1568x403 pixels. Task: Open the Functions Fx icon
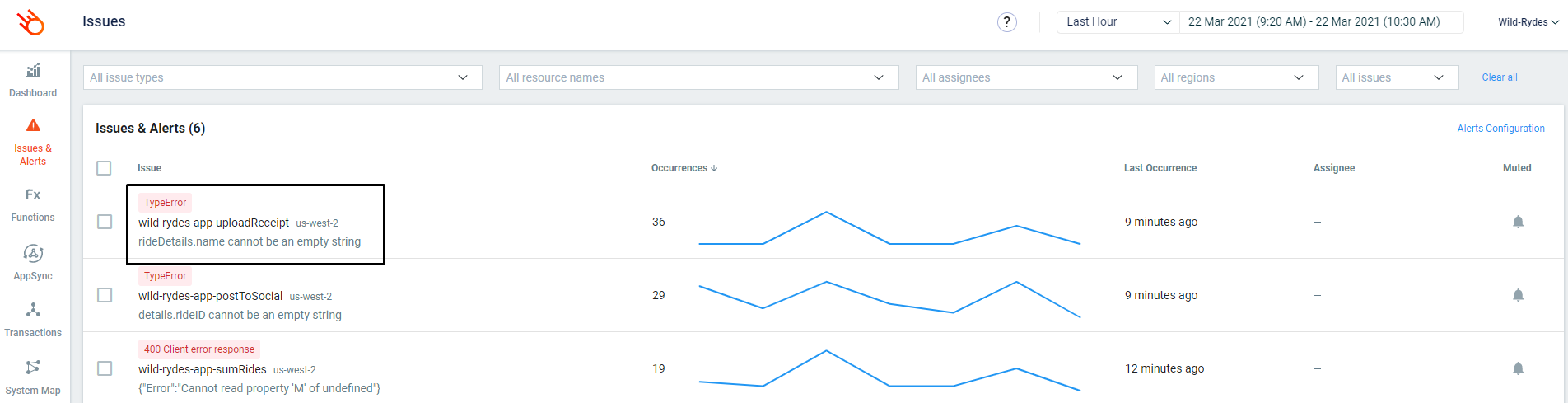33,194
